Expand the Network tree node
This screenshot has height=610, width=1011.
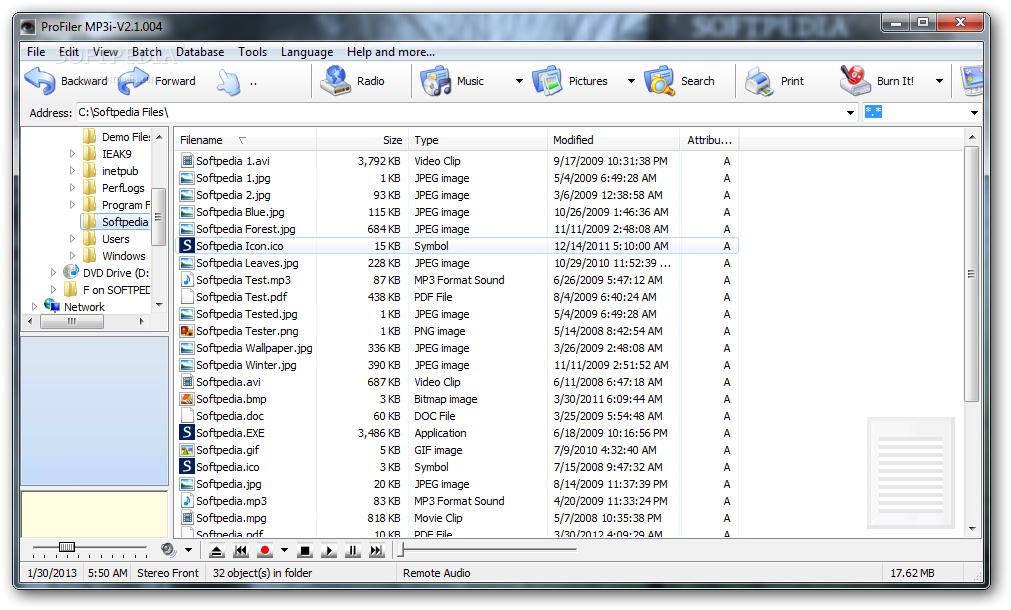(x=34, y=307)
